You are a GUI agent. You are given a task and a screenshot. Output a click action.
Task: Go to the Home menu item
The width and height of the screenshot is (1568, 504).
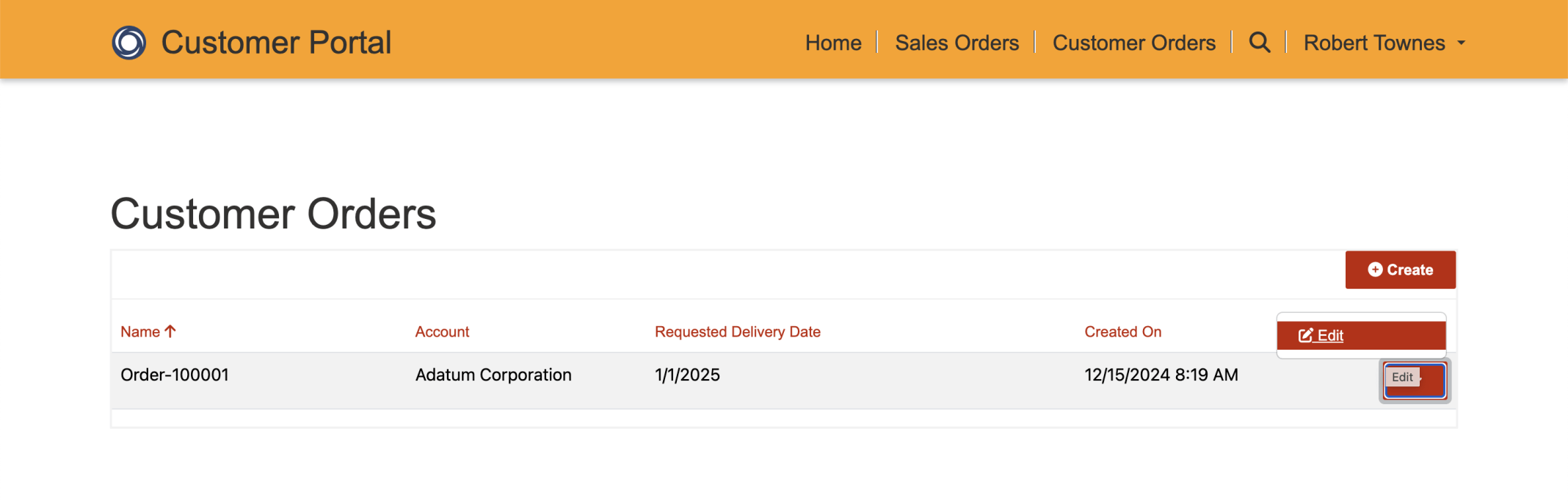click(x=833, y=43)
